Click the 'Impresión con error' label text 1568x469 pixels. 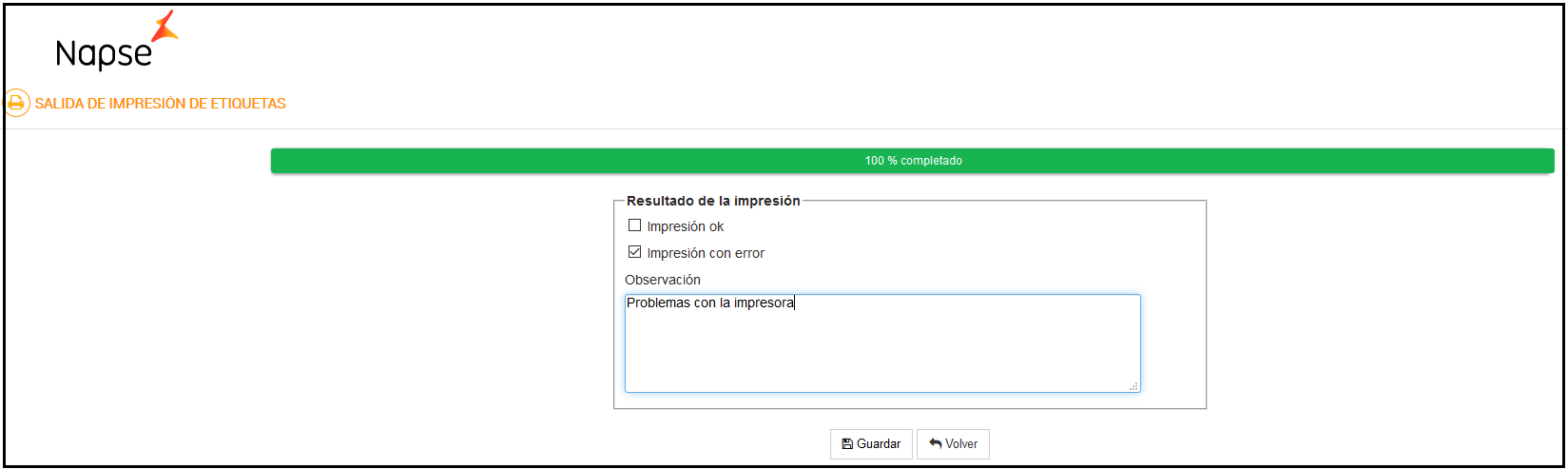pyautogui.click(x=706, y=253)
